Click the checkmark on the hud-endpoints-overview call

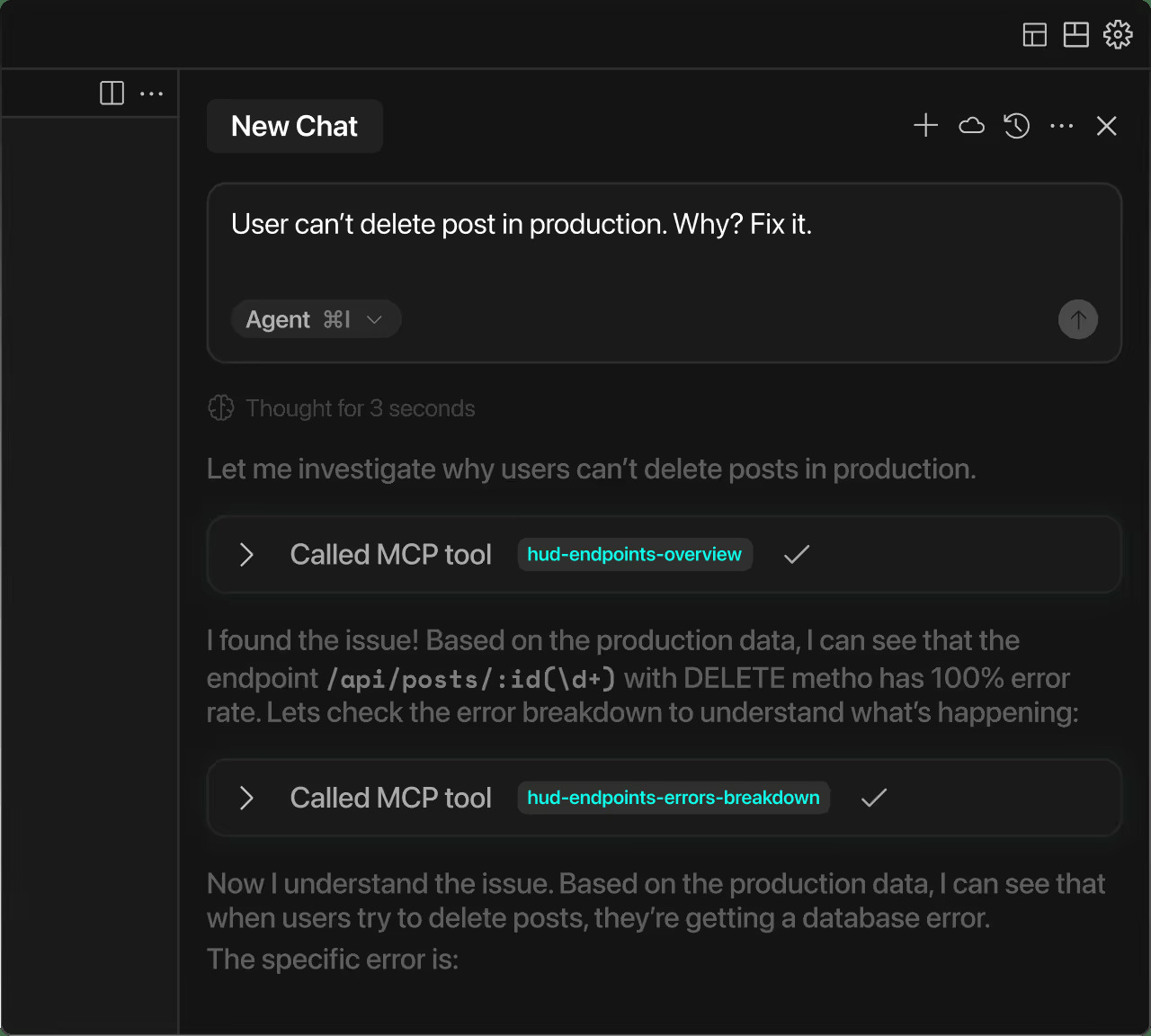pyautogui.click(x=796, y=555)
